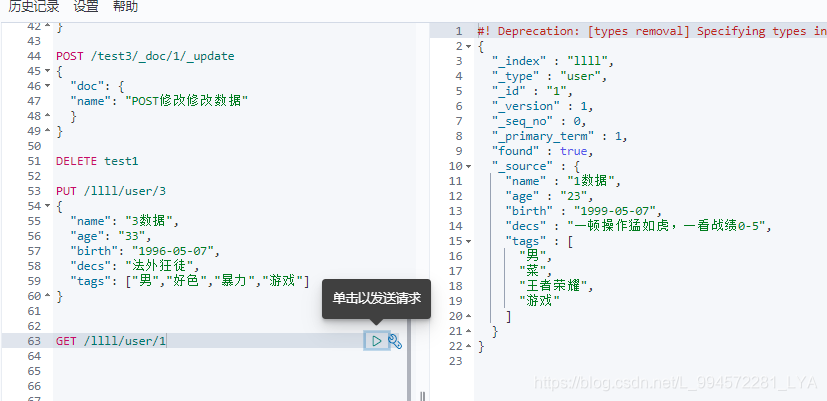Image resolution: width=827 pixels, height=401 pixels.
Task: Click the line PUT /llll/user/3
Action: click(111, 191)
